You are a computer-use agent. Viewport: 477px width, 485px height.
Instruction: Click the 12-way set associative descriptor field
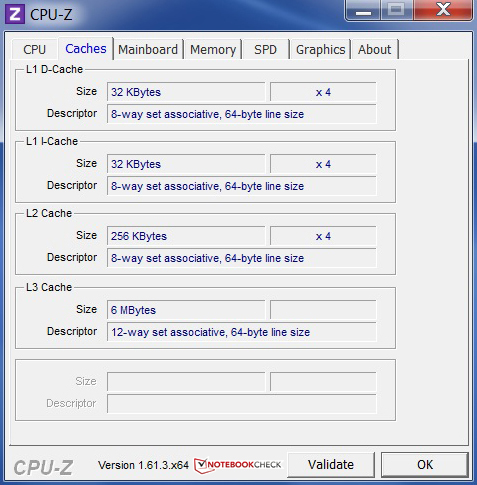pos(242,332)
